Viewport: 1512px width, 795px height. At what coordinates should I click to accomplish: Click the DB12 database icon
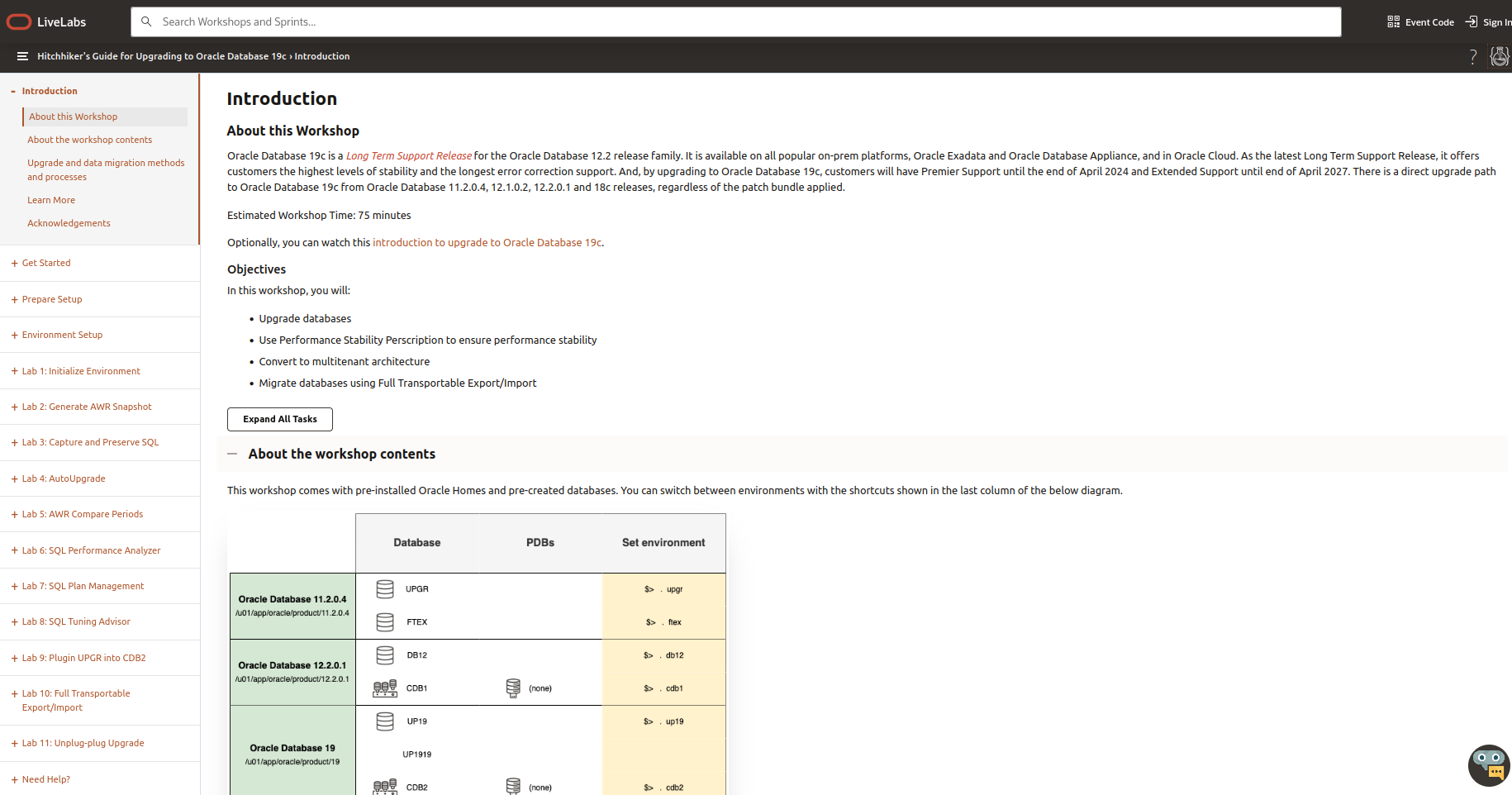pyautogui.click(x=385, y=655)
